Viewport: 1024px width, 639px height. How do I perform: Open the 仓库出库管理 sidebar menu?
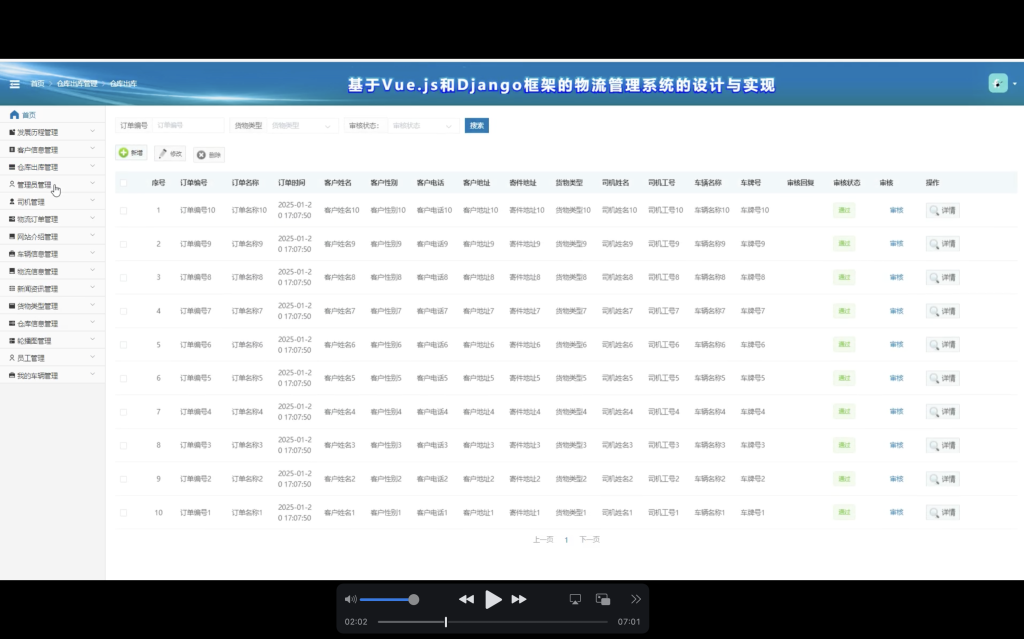pyautogui.click(x=52, y=167)
